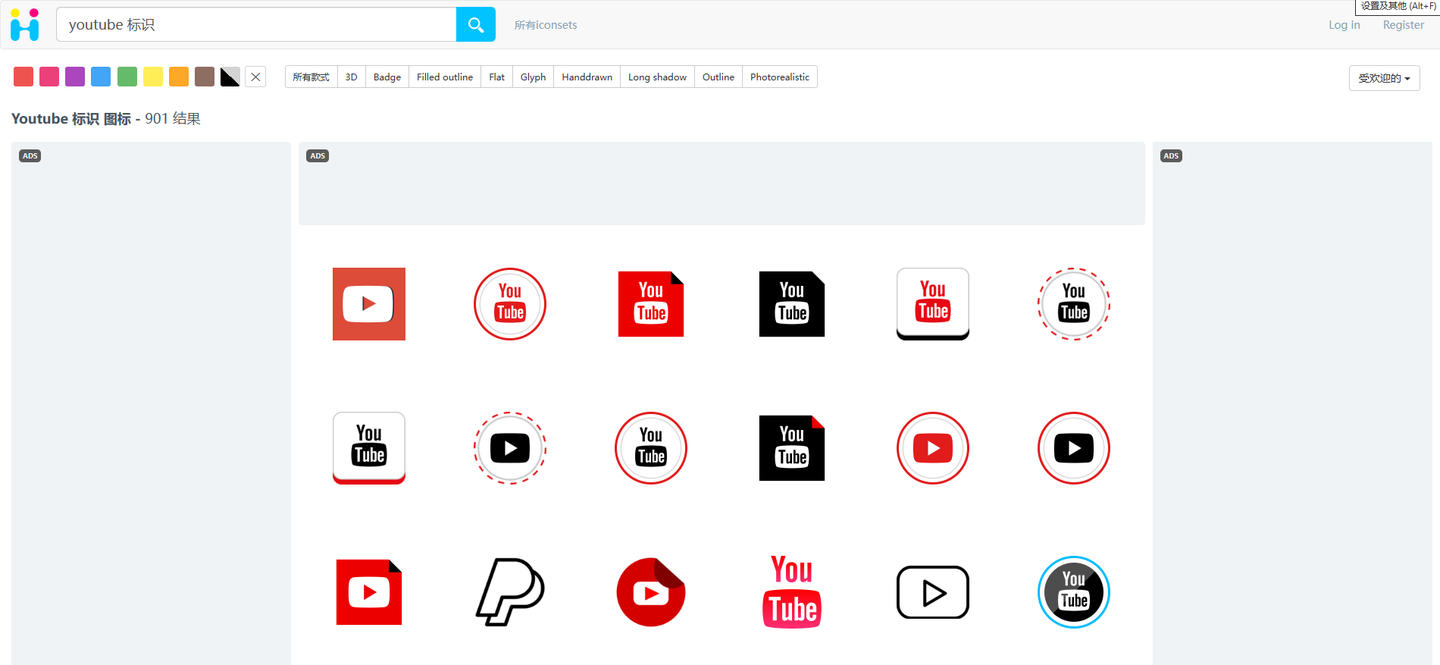The width and height of the screenshot is (1440, 665).
Task: Select the PayPal outline icon
Action: [510, 592]
